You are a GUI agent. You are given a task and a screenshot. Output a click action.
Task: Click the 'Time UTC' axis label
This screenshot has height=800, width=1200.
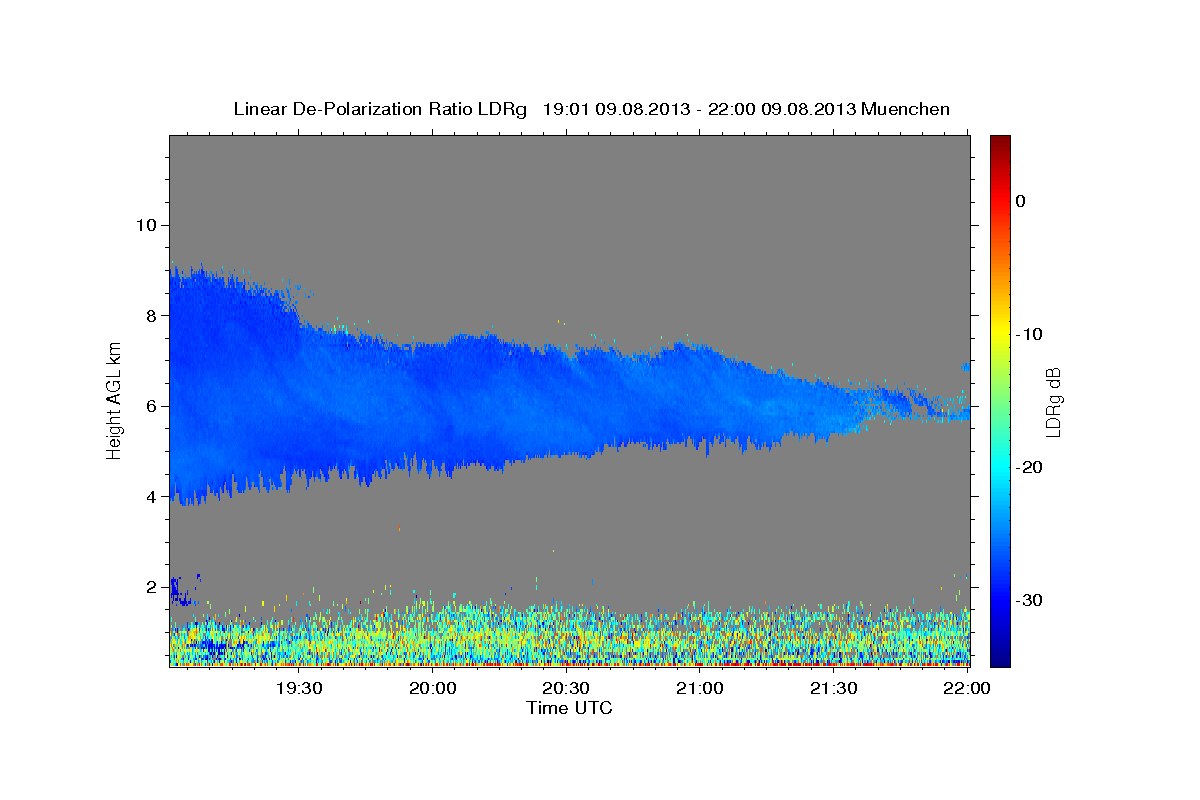pyautogui.click(x=569, y=708)
